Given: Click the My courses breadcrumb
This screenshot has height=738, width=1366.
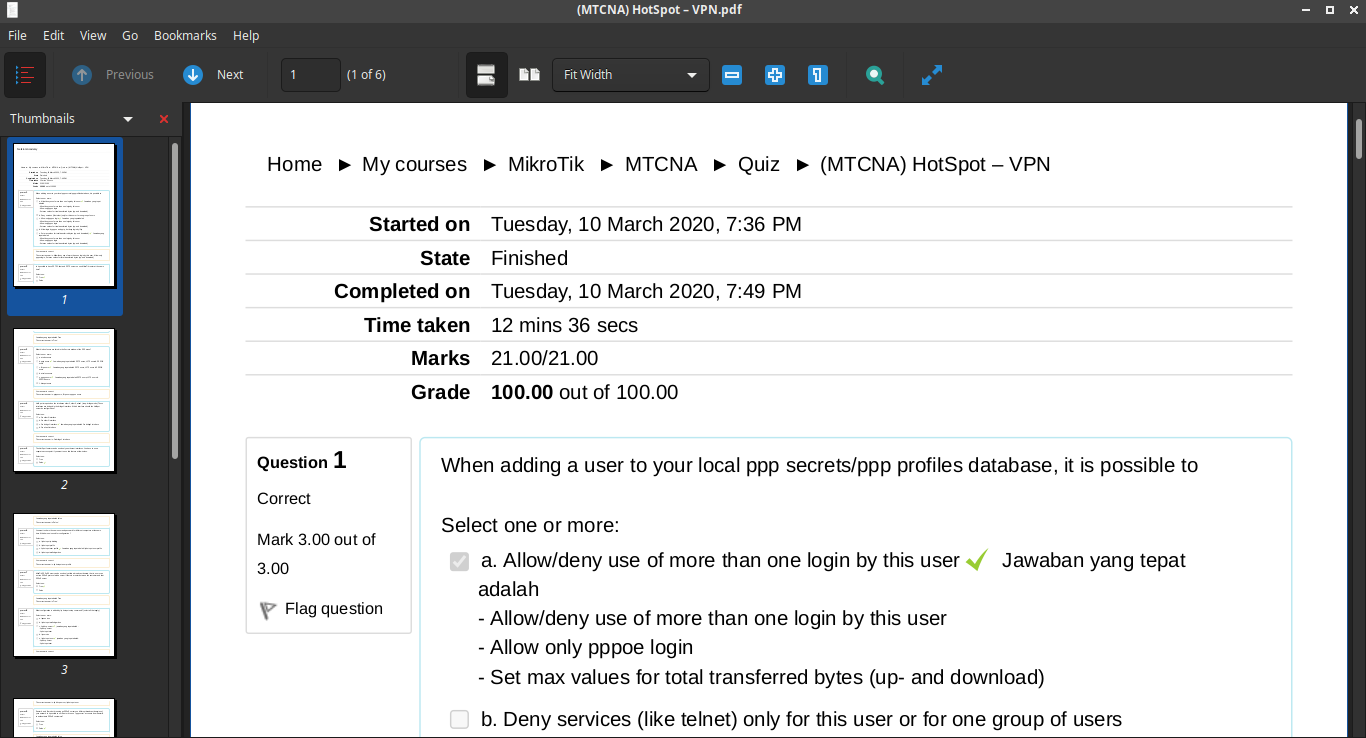Looking at the screenshot, I should point(414,164).
